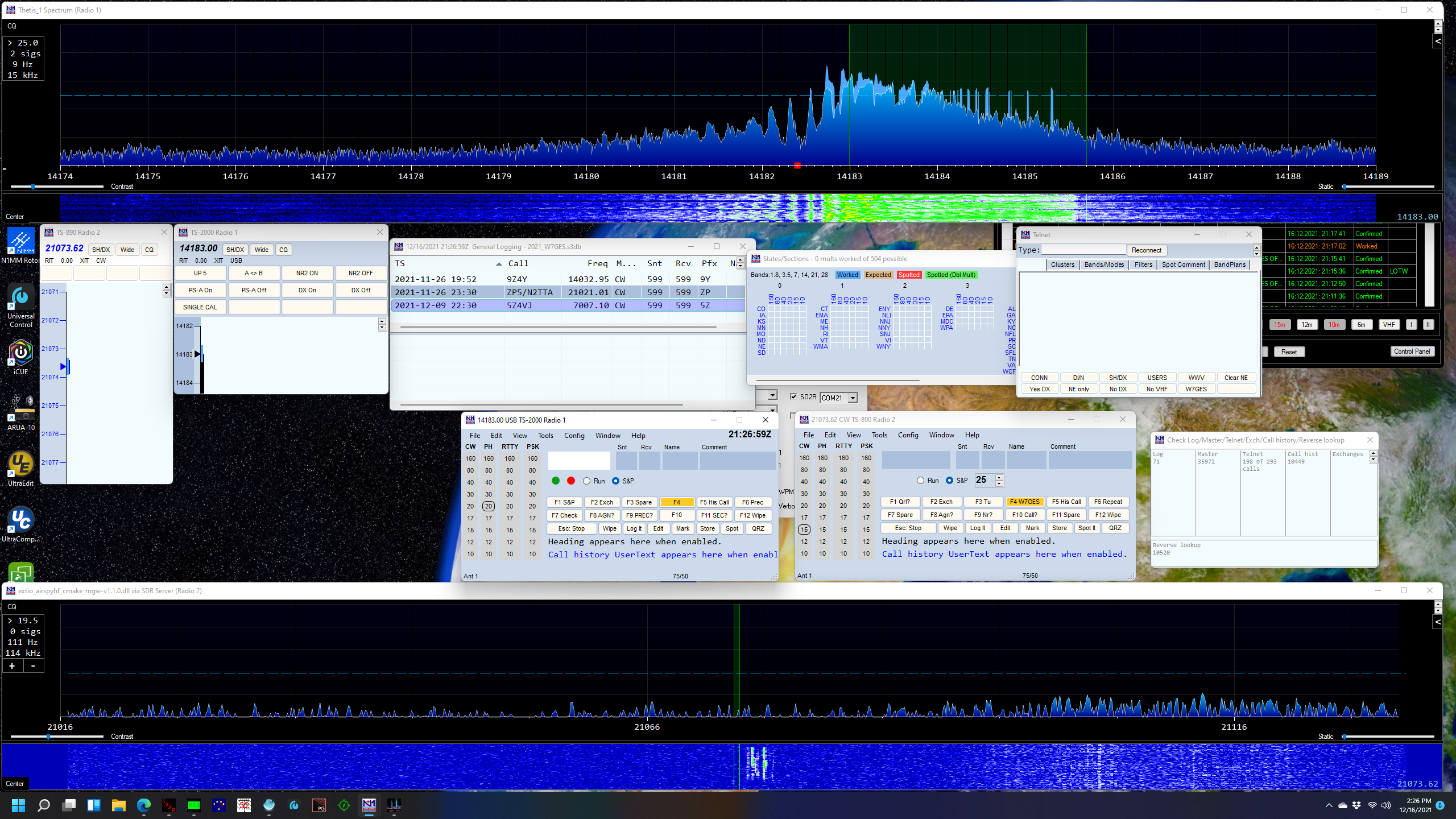The image size is (1456, 819).
Task: Click the red indicator in Radio 1 entry window
Action: click(x=571, y=481)
